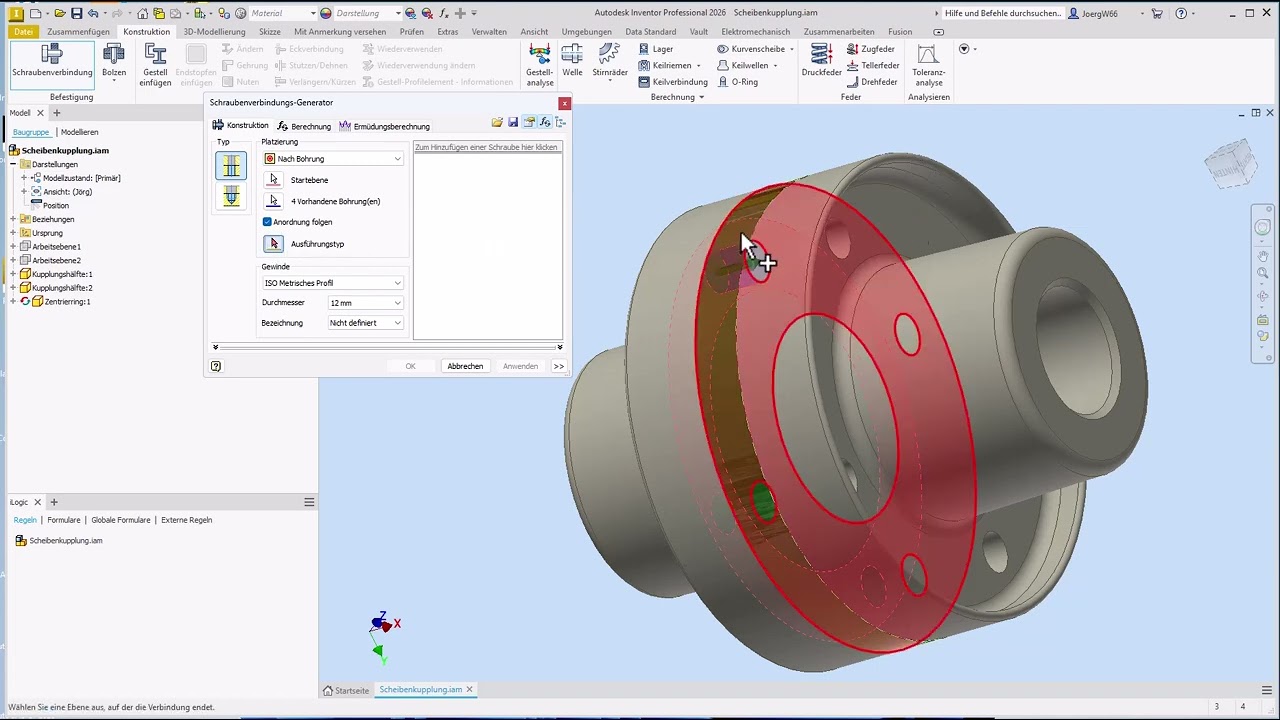Select the Schraubenverbindung tool in ribbon
1280x720 pixels.
coord(52,63)
